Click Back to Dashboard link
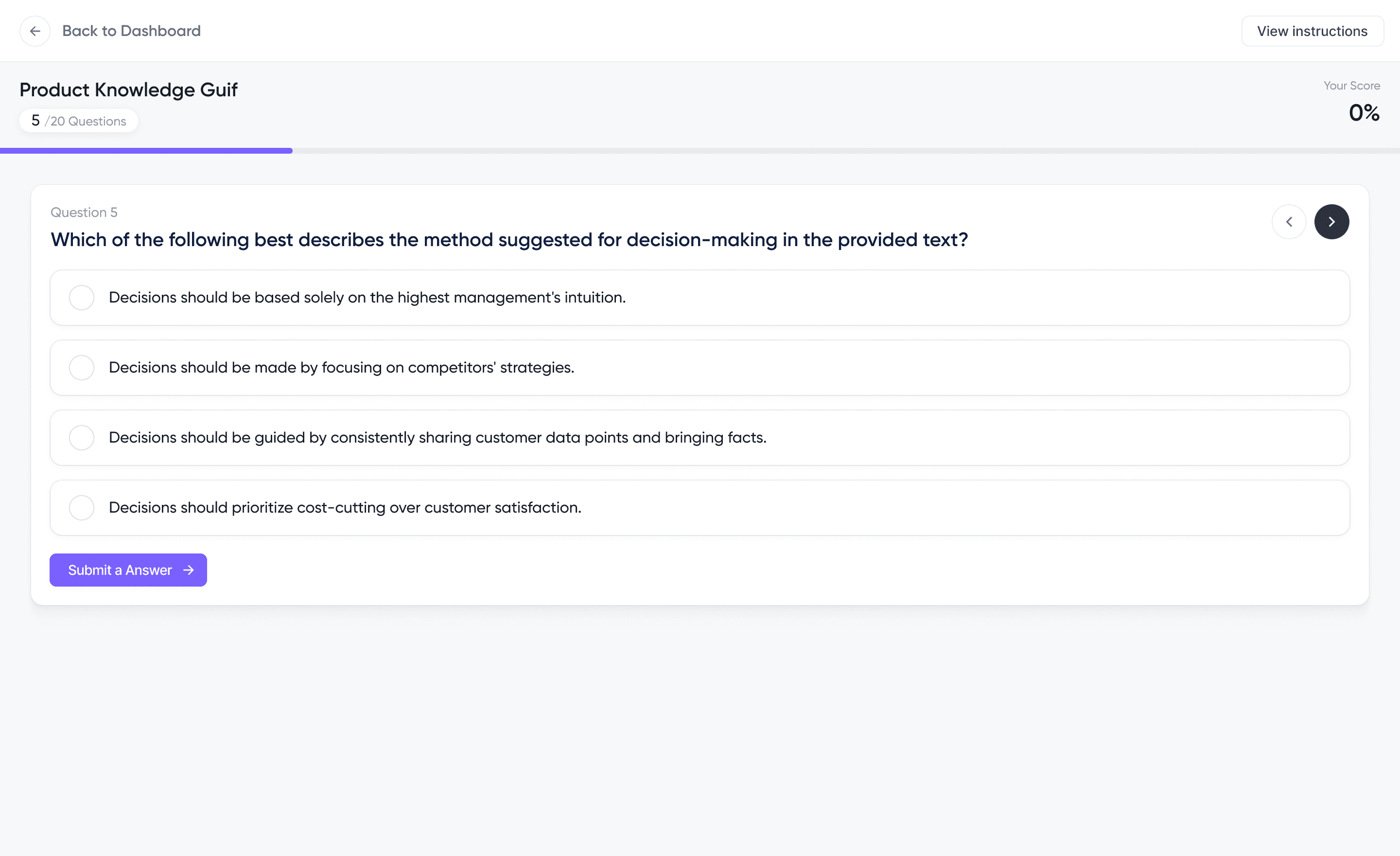The width and height of the screenshot is (1400, 856). point(131,31)
